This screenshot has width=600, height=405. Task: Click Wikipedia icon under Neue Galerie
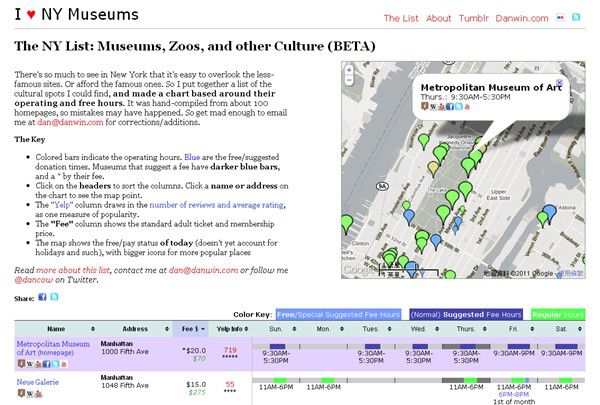[x=29, y=394]
